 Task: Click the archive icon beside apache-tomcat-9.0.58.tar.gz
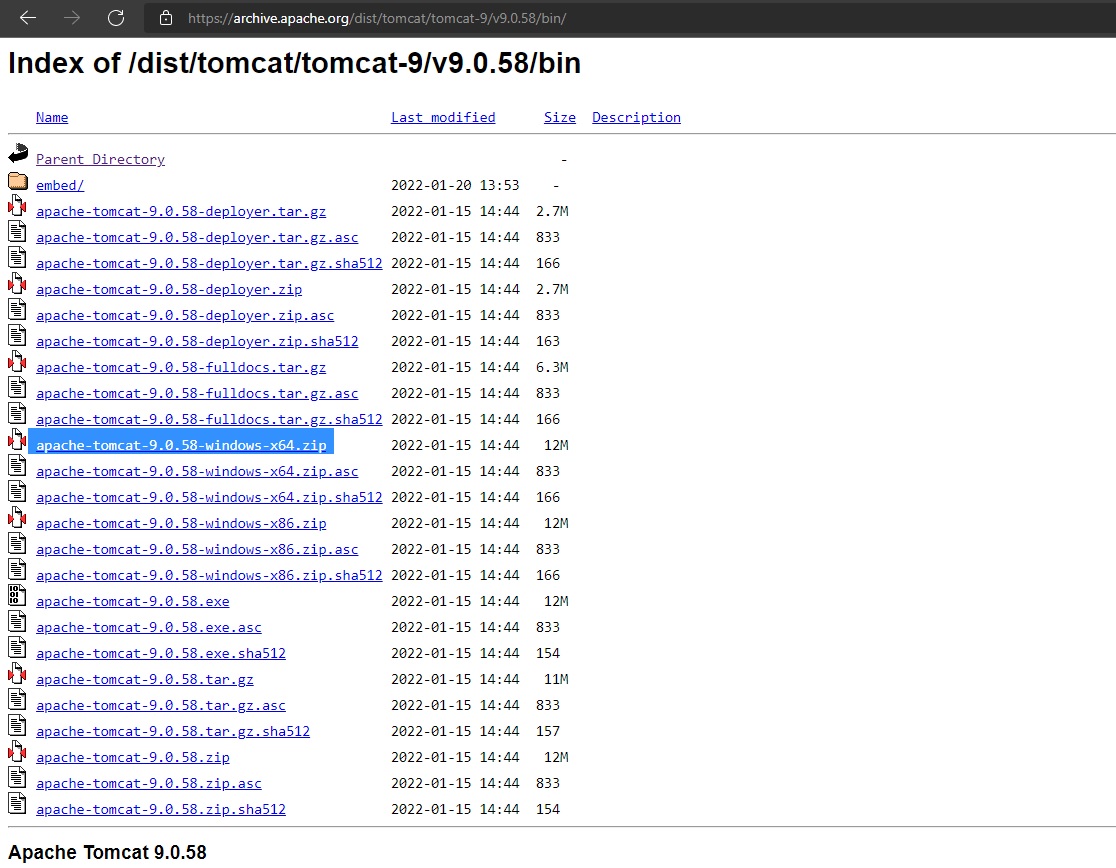pos(18,674)
